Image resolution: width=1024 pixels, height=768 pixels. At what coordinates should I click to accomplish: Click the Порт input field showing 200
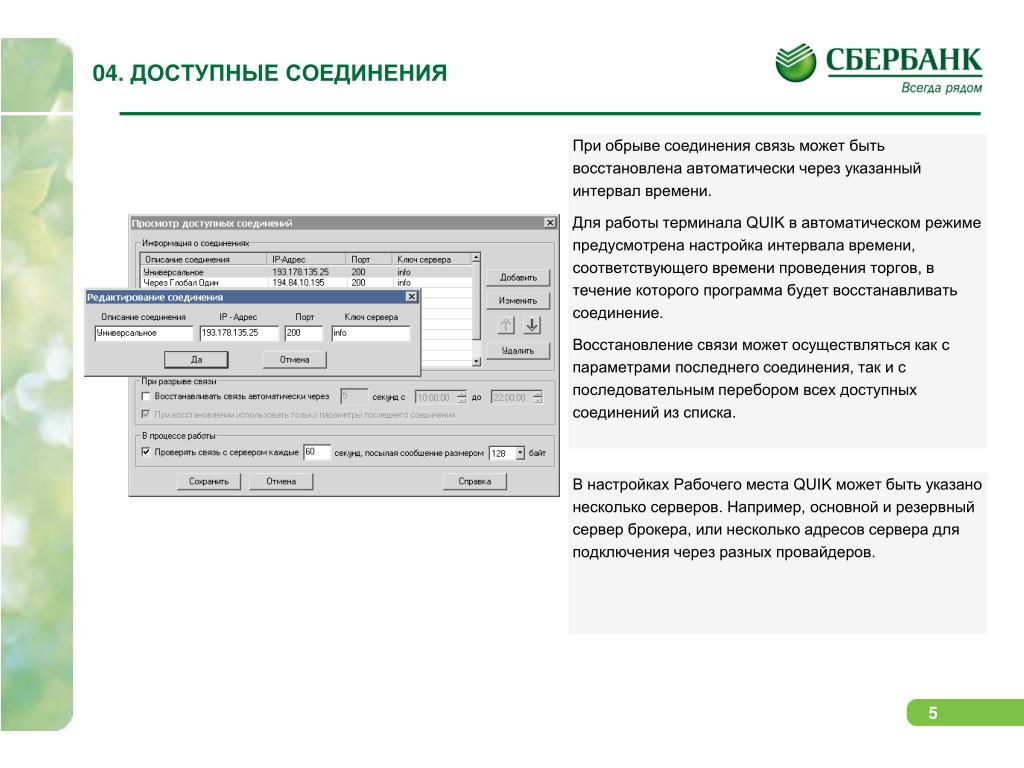[x=304, y=333]
